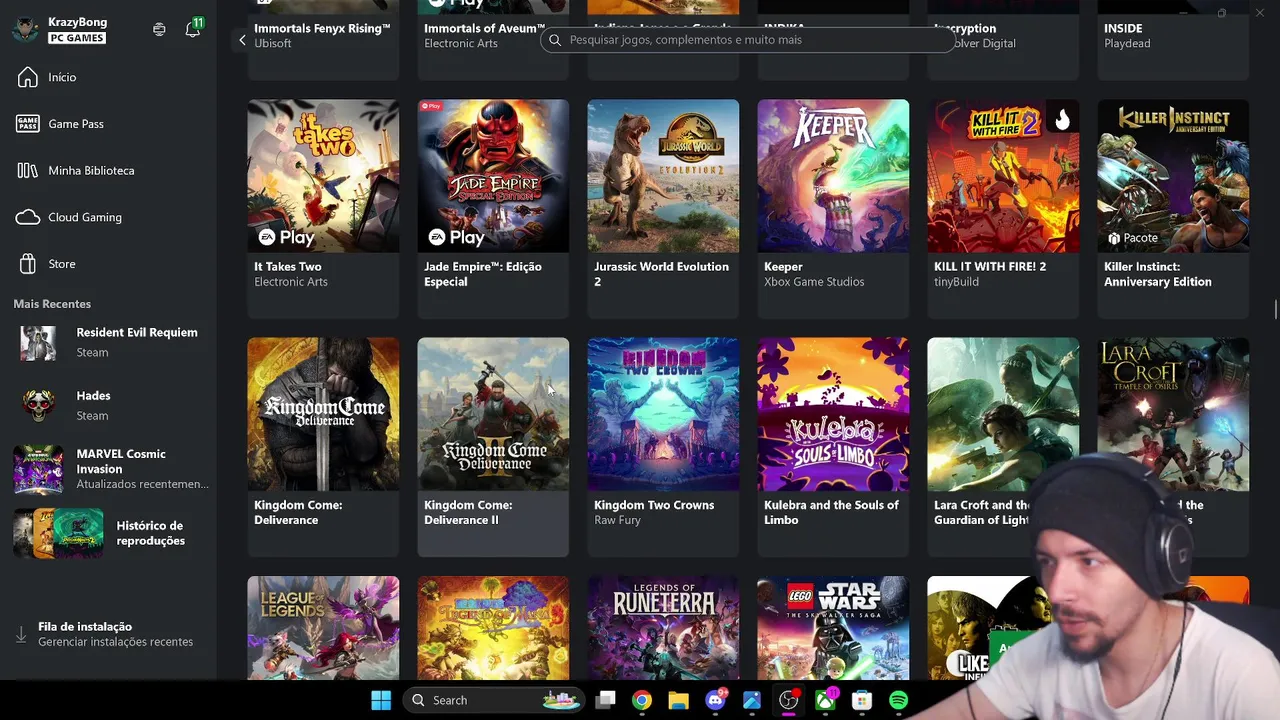Switch to OBS Studio on taskbar
The width and height of the screenshot is (1280, 720).
click(789, 700)
